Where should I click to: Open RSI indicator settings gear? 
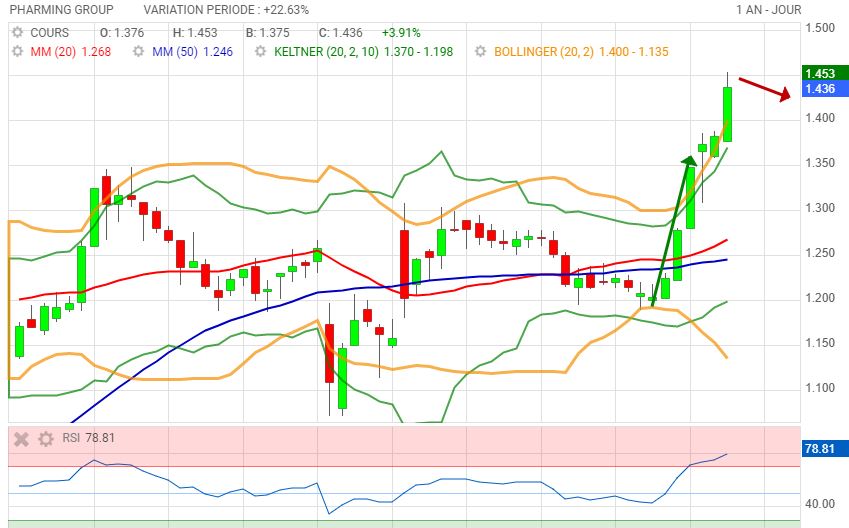tap(46, 439)
